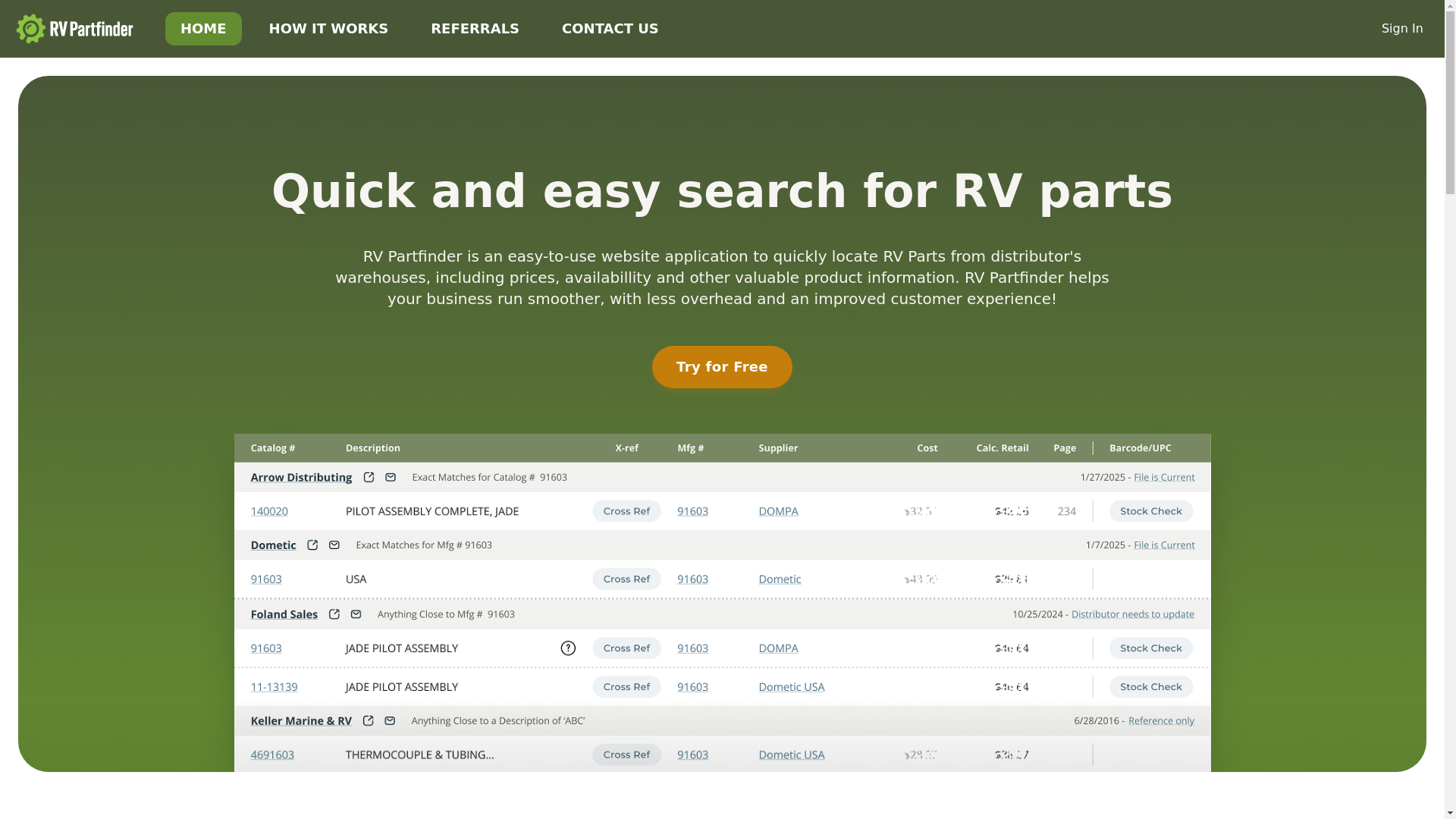The height and width of the screenshot is (819, 1456).
Task: Open catalog number 4691603
Action: [272, 755]
